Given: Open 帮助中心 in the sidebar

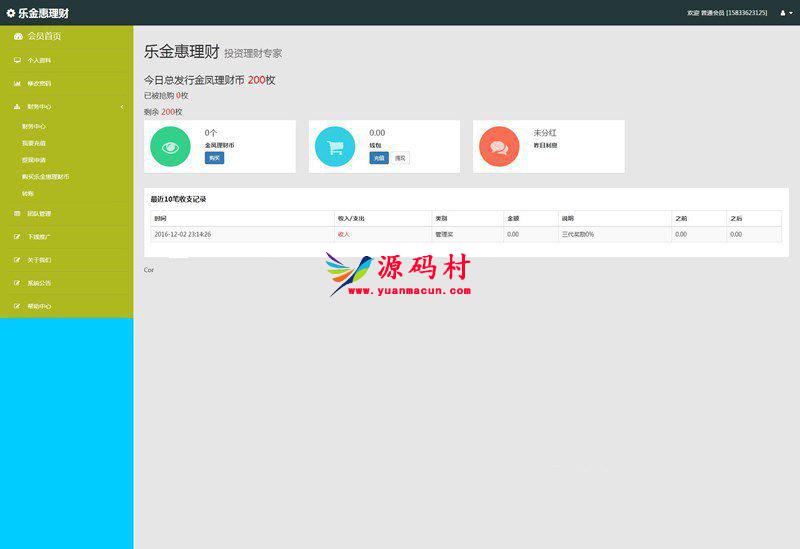Looking at the screenshot, I should (x=39, y=306).
